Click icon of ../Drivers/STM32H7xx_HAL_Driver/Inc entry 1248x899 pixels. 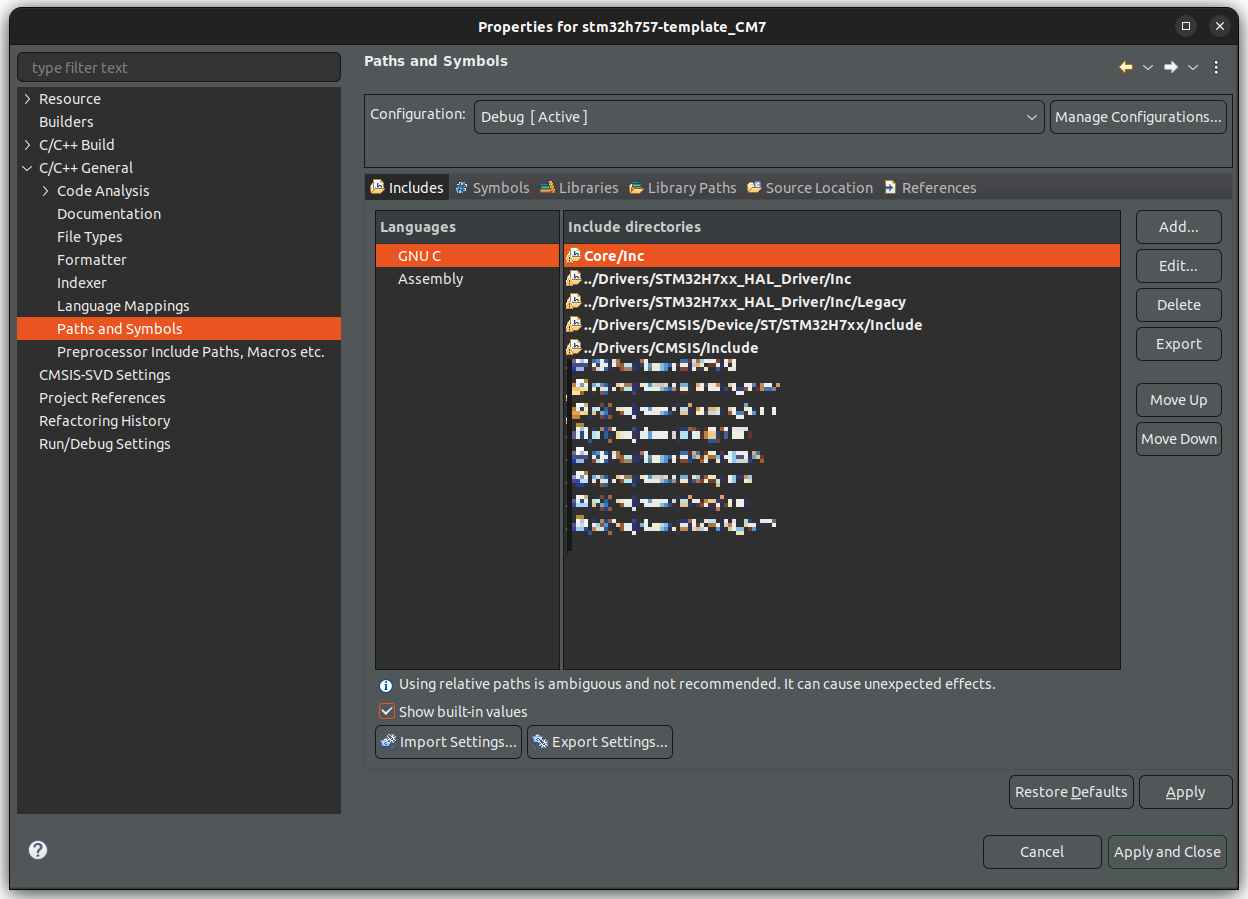pos(573,279)
